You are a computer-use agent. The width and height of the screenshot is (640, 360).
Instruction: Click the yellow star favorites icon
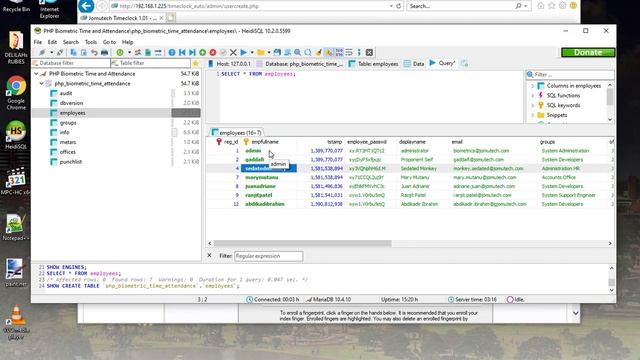(x=196, y=63)
